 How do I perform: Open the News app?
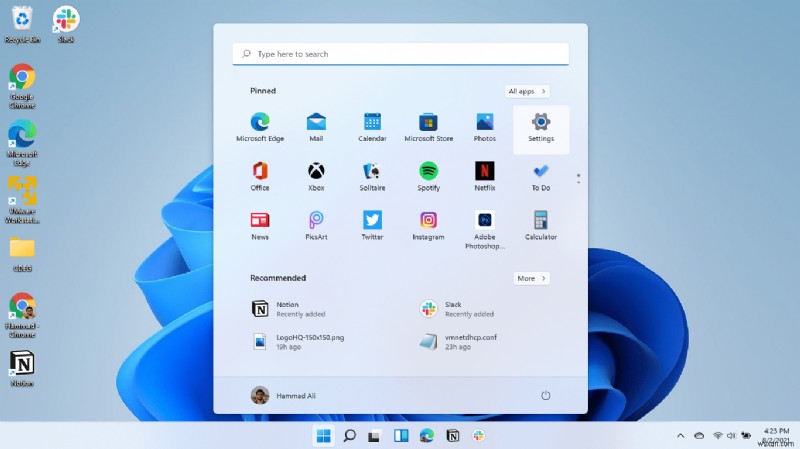[x=260, y=226]
